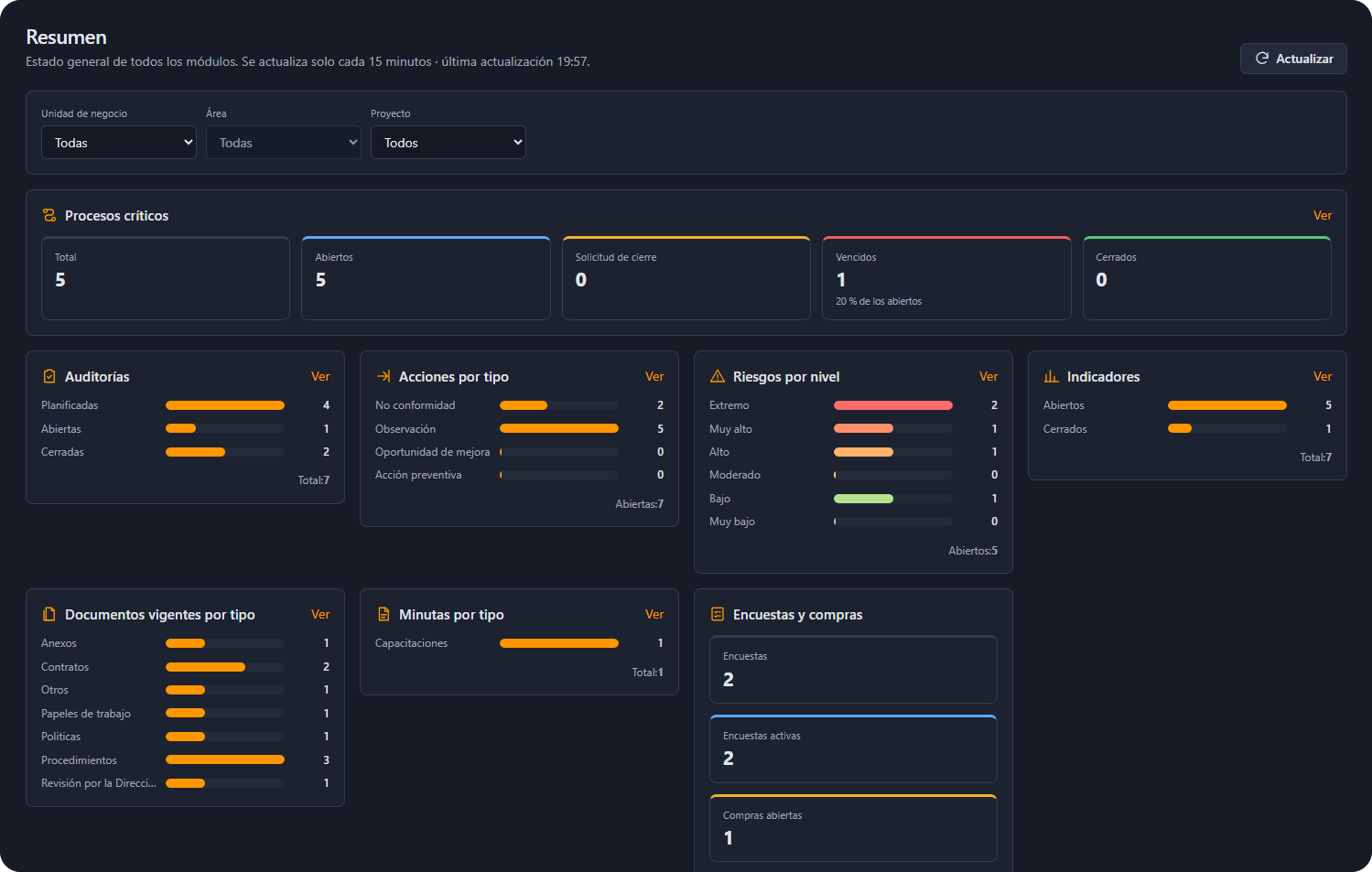Screen dimensions: 1372x872
Task: Click the Encuestas count card
Action: 853,669
